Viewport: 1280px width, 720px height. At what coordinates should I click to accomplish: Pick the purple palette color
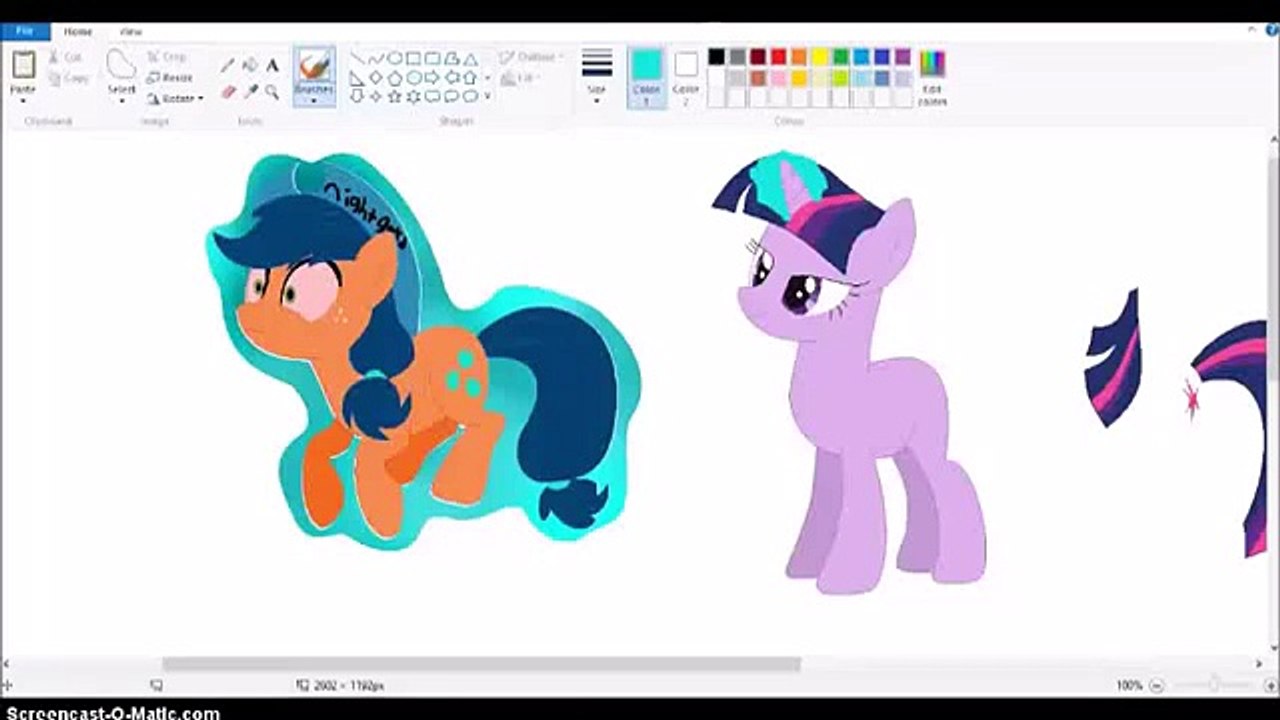[903, 57]
